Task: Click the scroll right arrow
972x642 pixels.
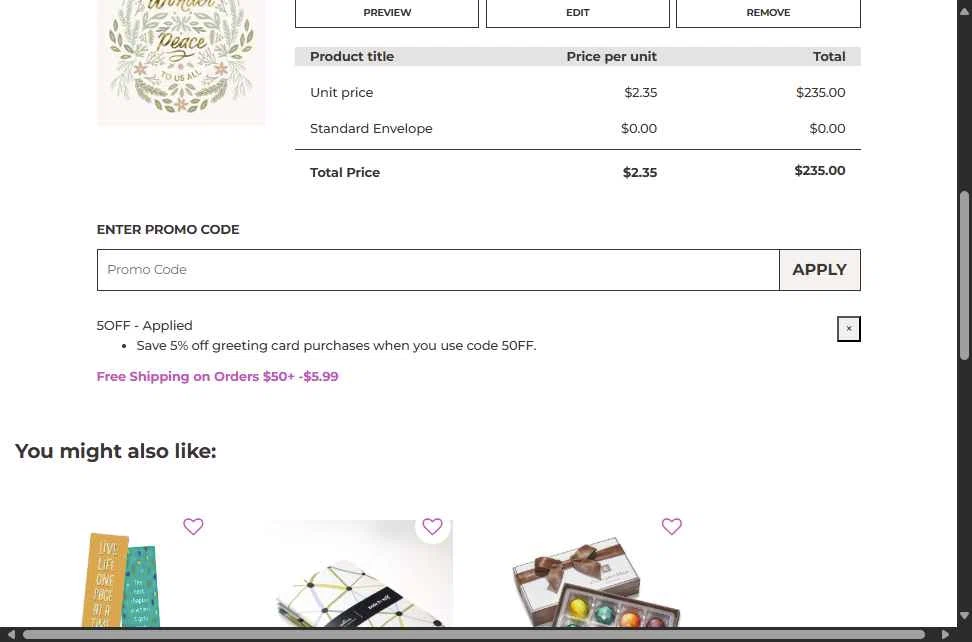Action: click(945, 635)
